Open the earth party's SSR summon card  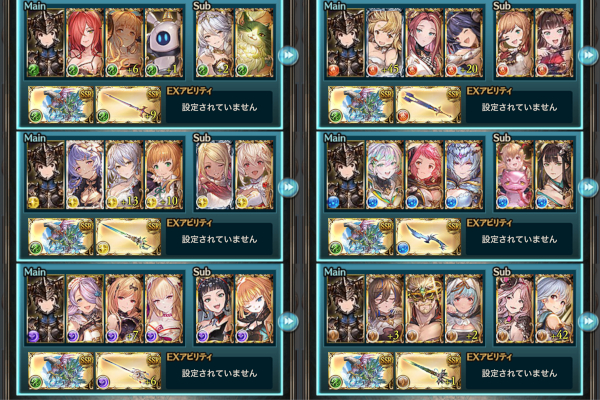tap(361, 371)
